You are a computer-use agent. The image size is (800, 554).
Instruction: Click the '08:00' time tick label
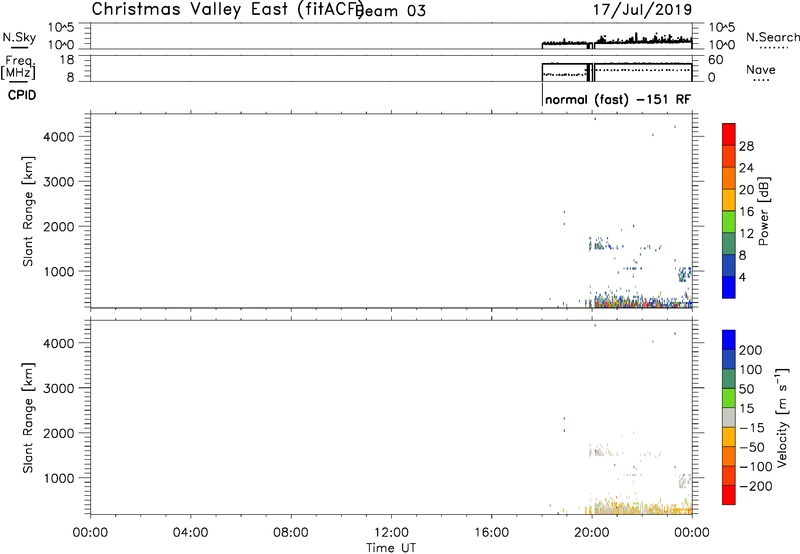[x=291, y=533]
